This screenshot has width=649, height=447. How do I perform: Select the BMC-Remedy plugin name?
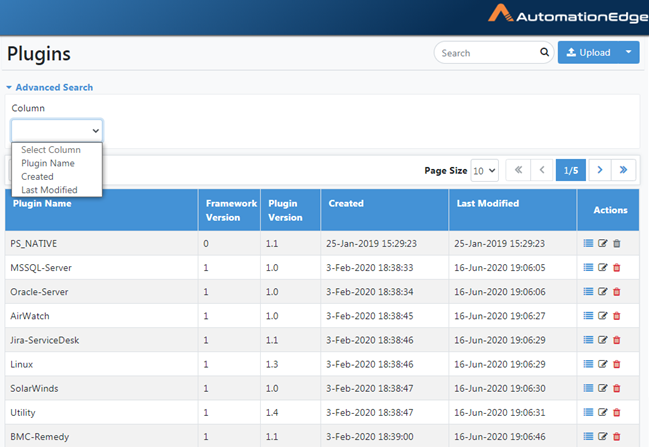[x=40, y=437]
